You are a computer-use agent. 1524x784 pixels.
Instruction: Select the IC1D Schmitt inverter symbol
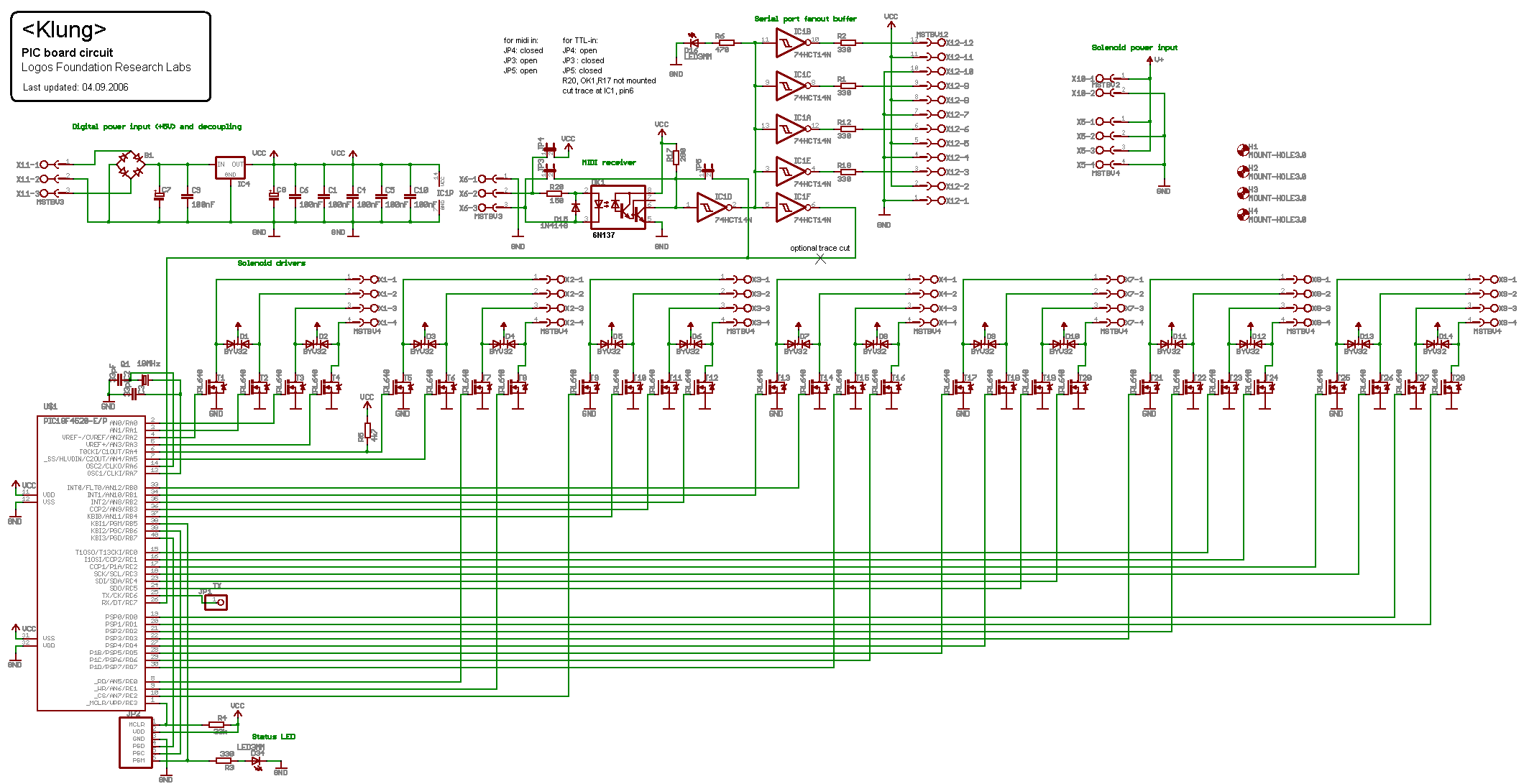click(x=711, y=207)
